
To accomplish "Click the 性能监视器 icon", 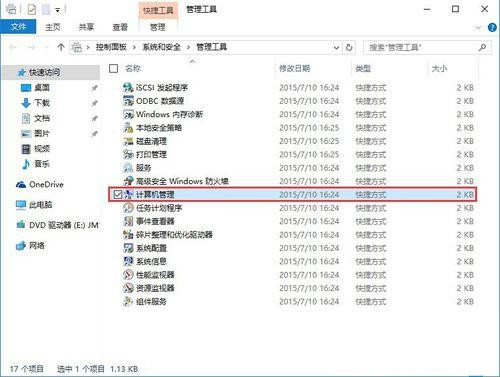I will coord(128,275).
